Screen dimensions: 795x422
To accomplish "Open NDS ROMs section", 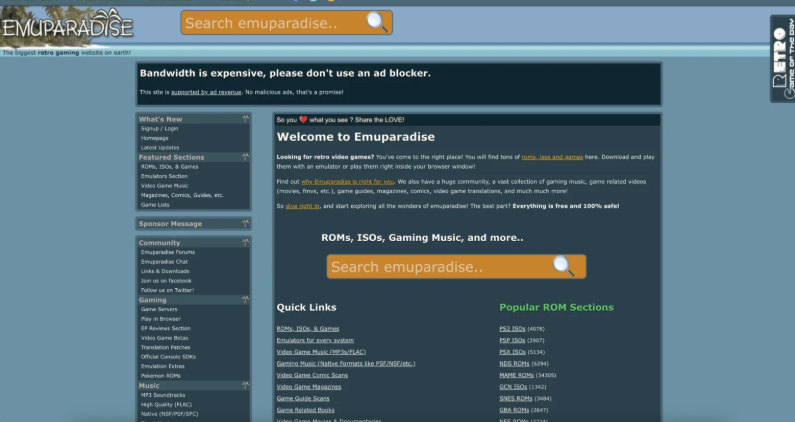I will (514, 364).
